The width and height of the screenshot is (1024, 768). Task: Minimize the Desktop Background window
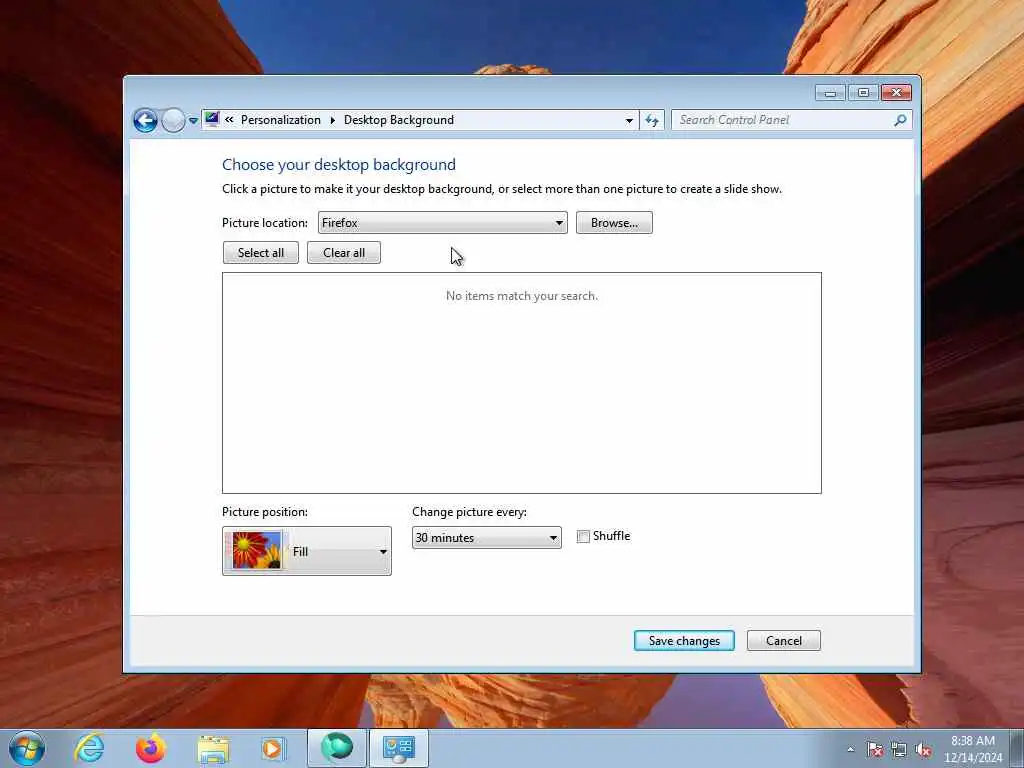coord(830,93)
